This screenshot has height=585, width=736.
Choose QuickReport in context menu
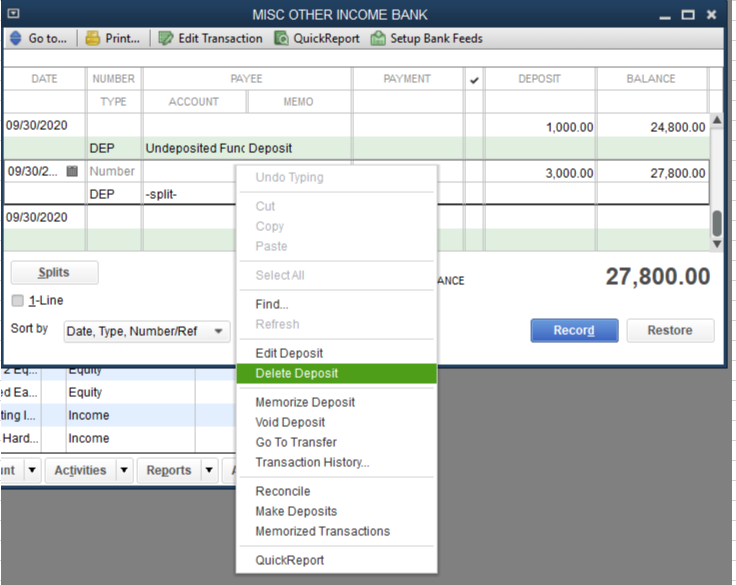pos(337,560)
